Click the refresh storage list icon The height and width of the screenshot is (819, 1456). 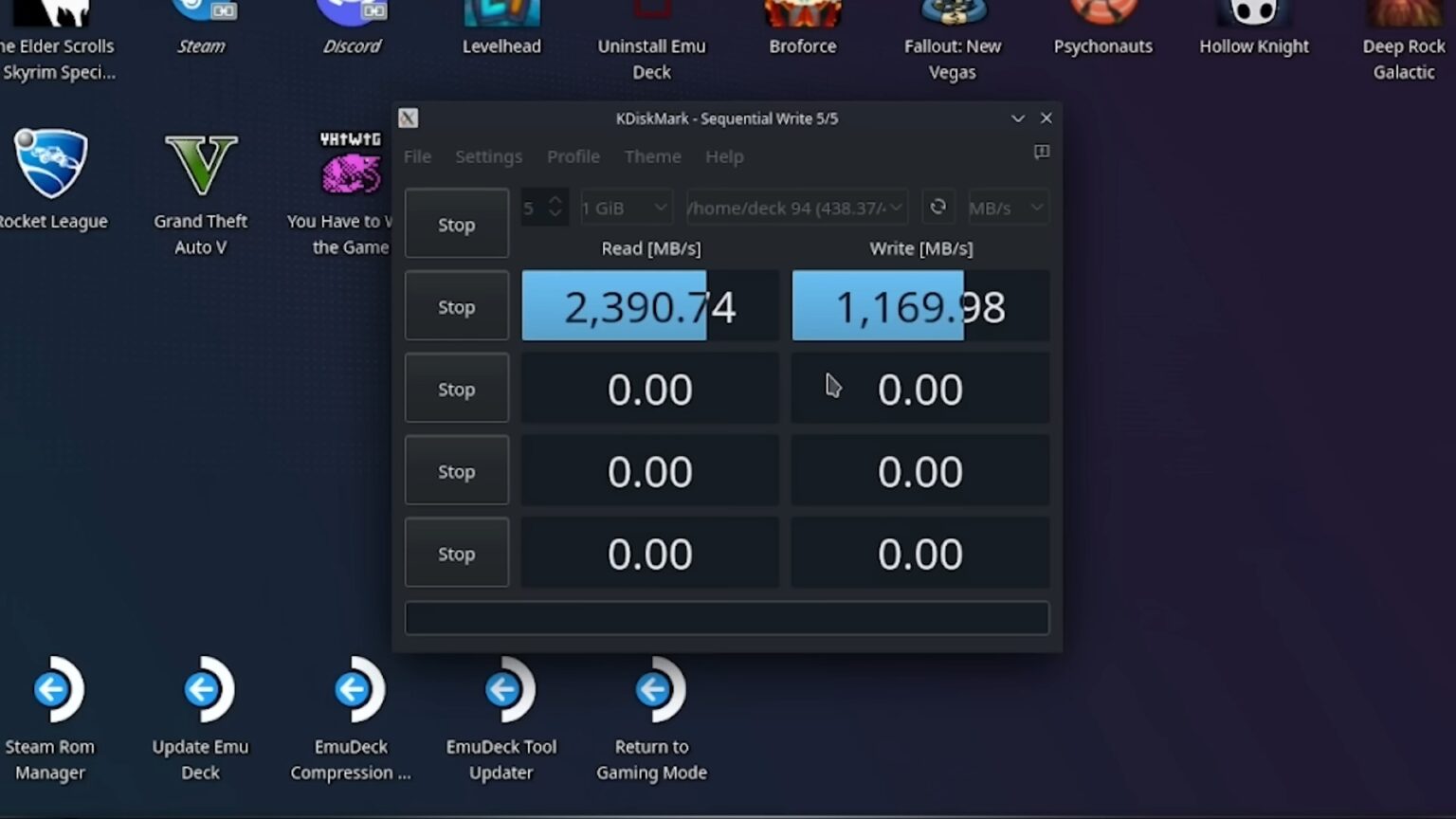tap(937, 207)
